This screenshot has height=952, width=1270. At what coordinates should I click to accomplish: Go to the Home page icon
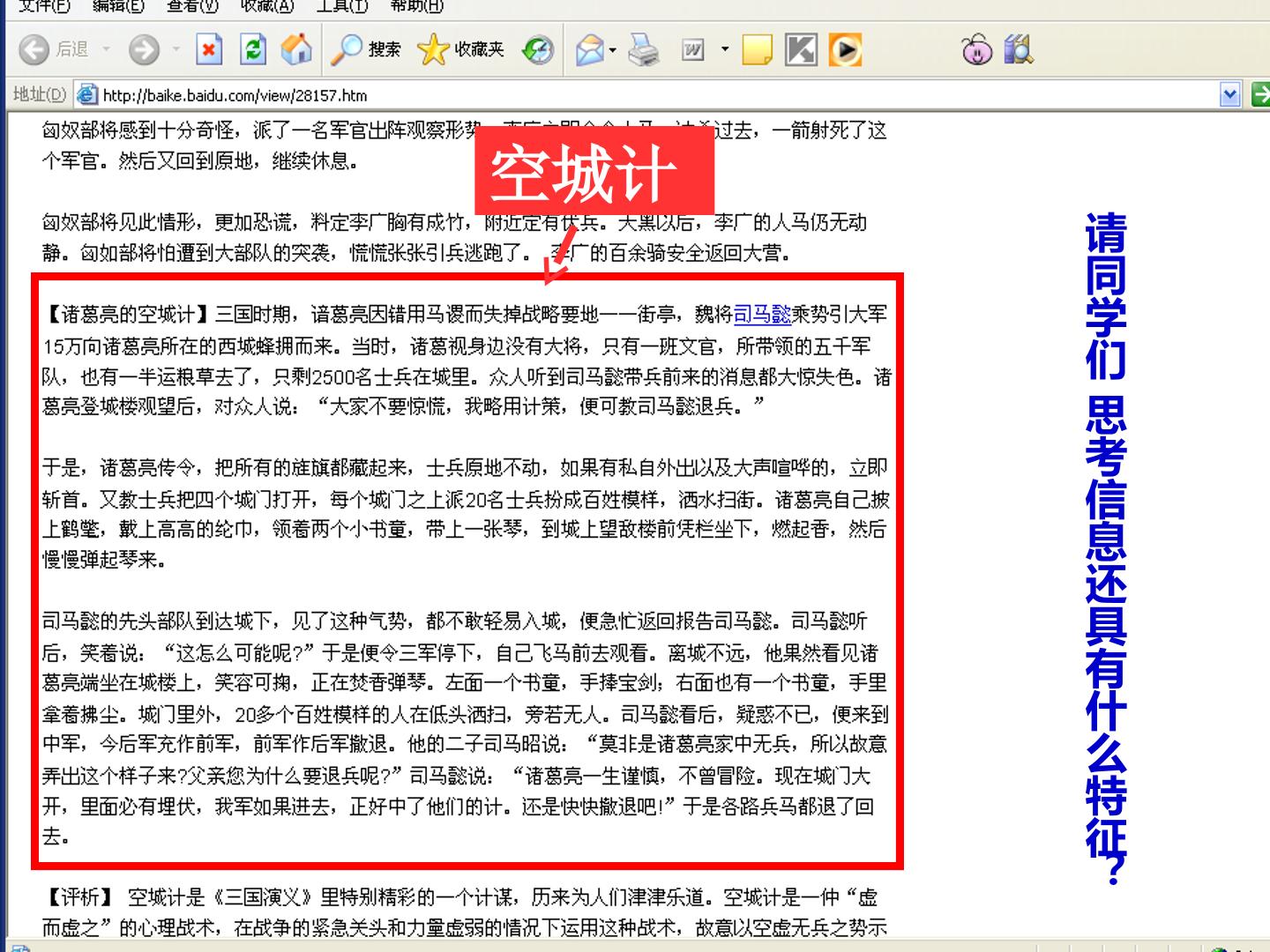[x=296, y=49]
